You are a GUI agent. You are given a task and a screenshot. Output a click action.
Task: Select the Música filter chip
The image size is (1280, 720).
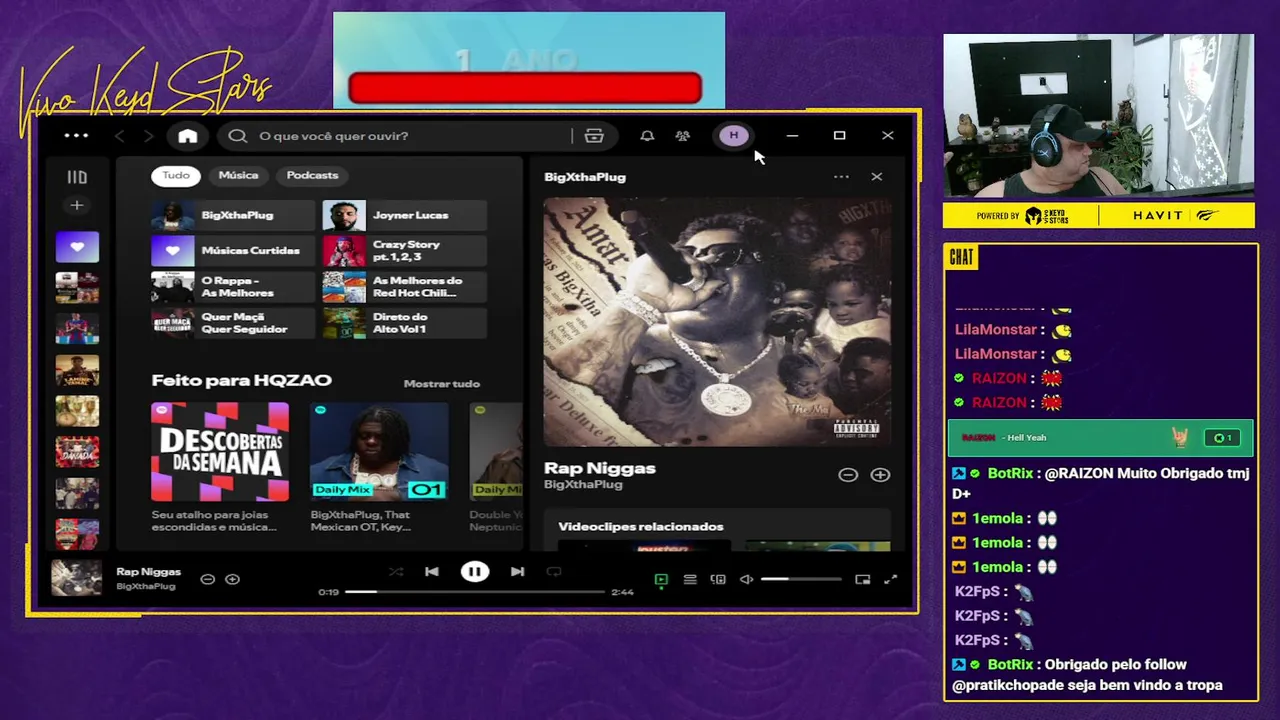pyautogui.click(x=238, y=175)
